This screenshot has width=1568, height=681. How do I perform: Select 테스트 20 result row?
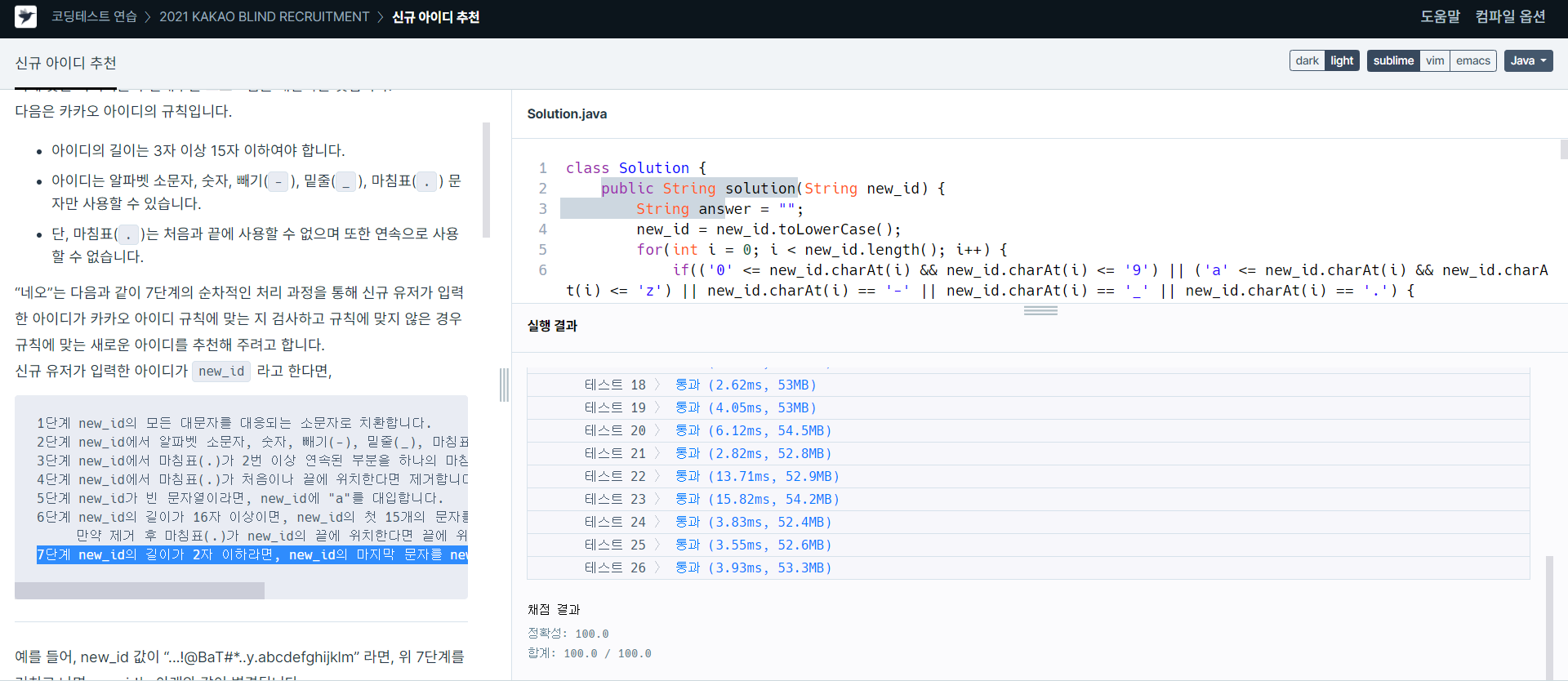[x=1028, y=430]
